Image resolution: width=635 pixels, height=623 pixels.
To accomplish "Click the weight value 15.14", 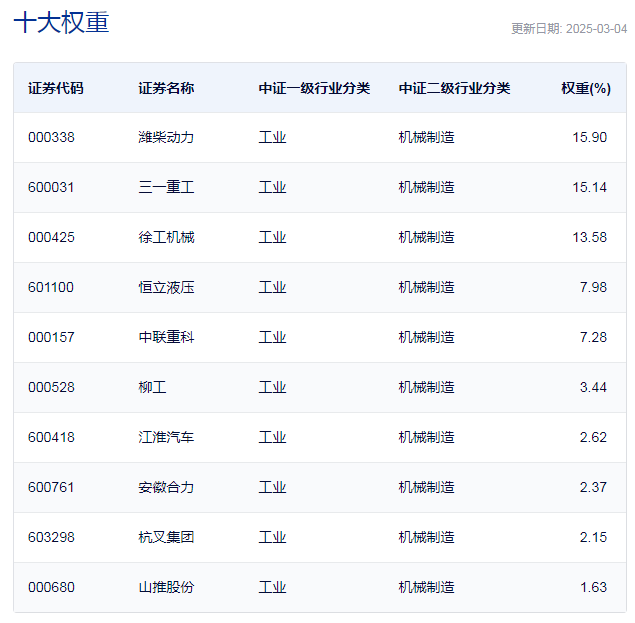I will 590,188.
